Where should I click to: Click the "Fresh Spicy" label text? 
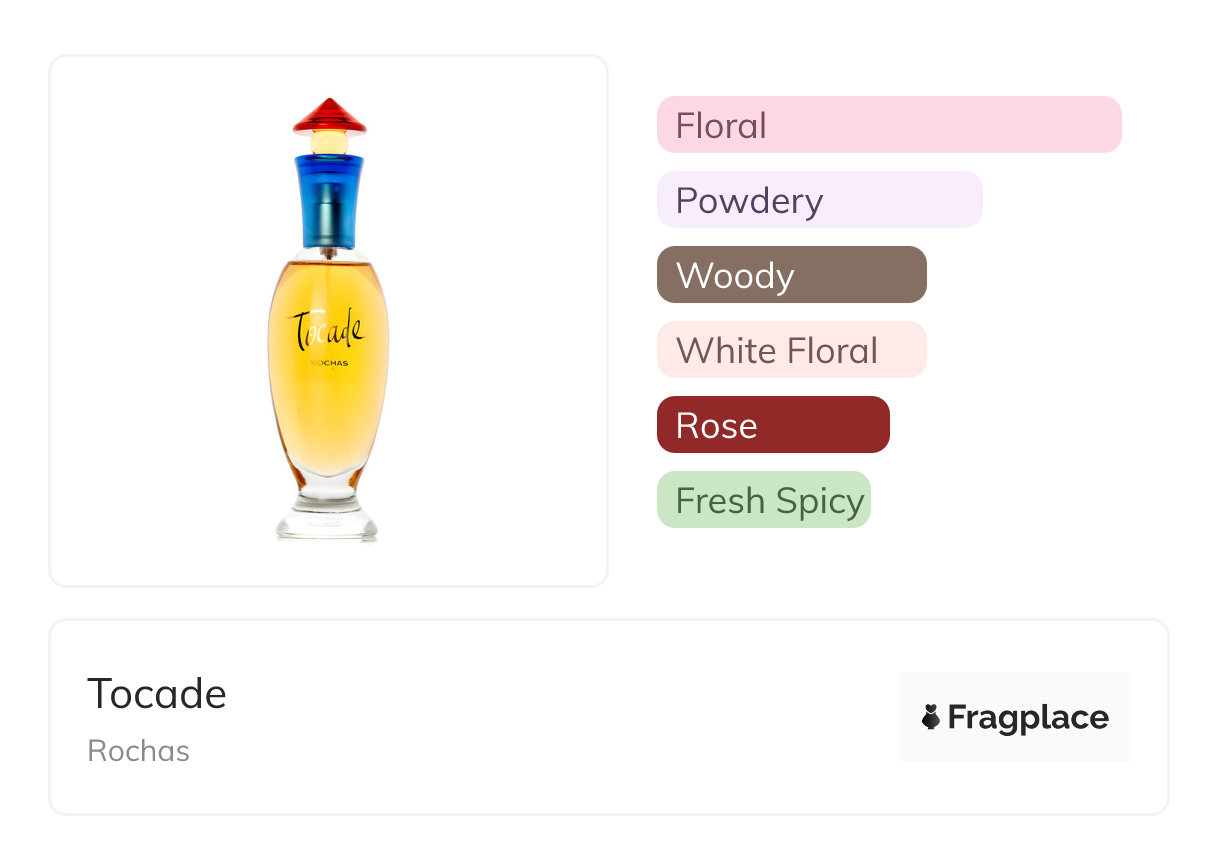pyautogui.click(x=769, y=501)
